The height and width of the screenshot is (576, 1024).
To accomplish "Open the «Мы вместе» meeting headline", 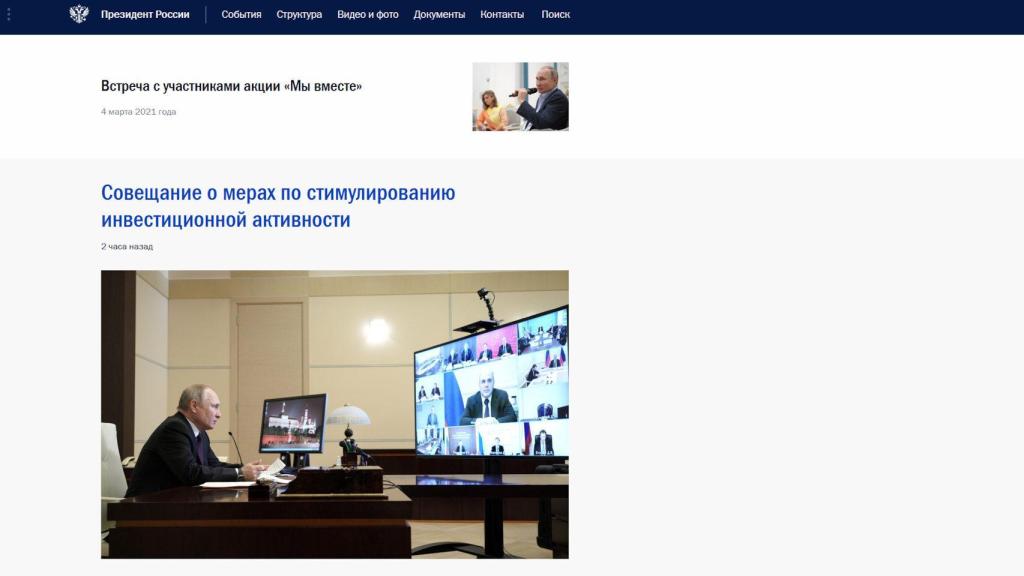I will [233, 86].
